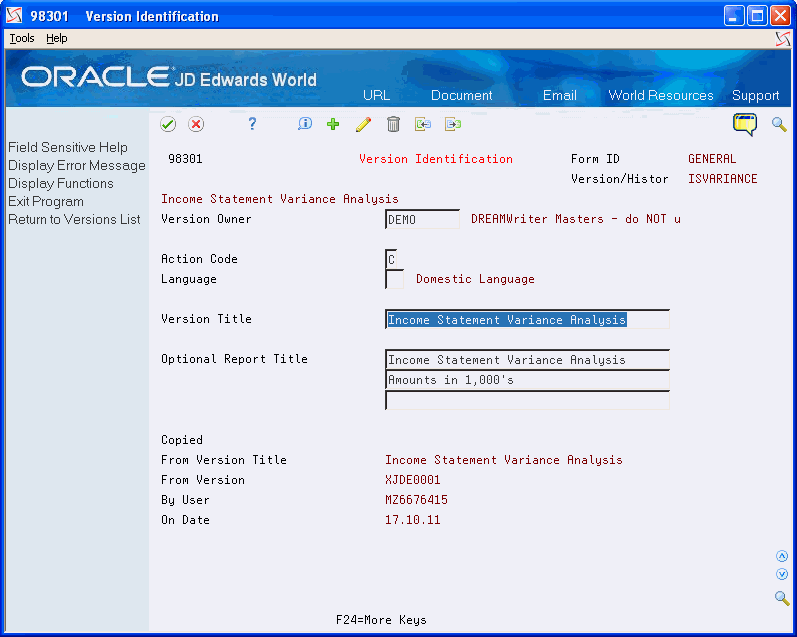Click the green checkmark OK icon
Screen dimensions: 797x637
tap(168, 124)
